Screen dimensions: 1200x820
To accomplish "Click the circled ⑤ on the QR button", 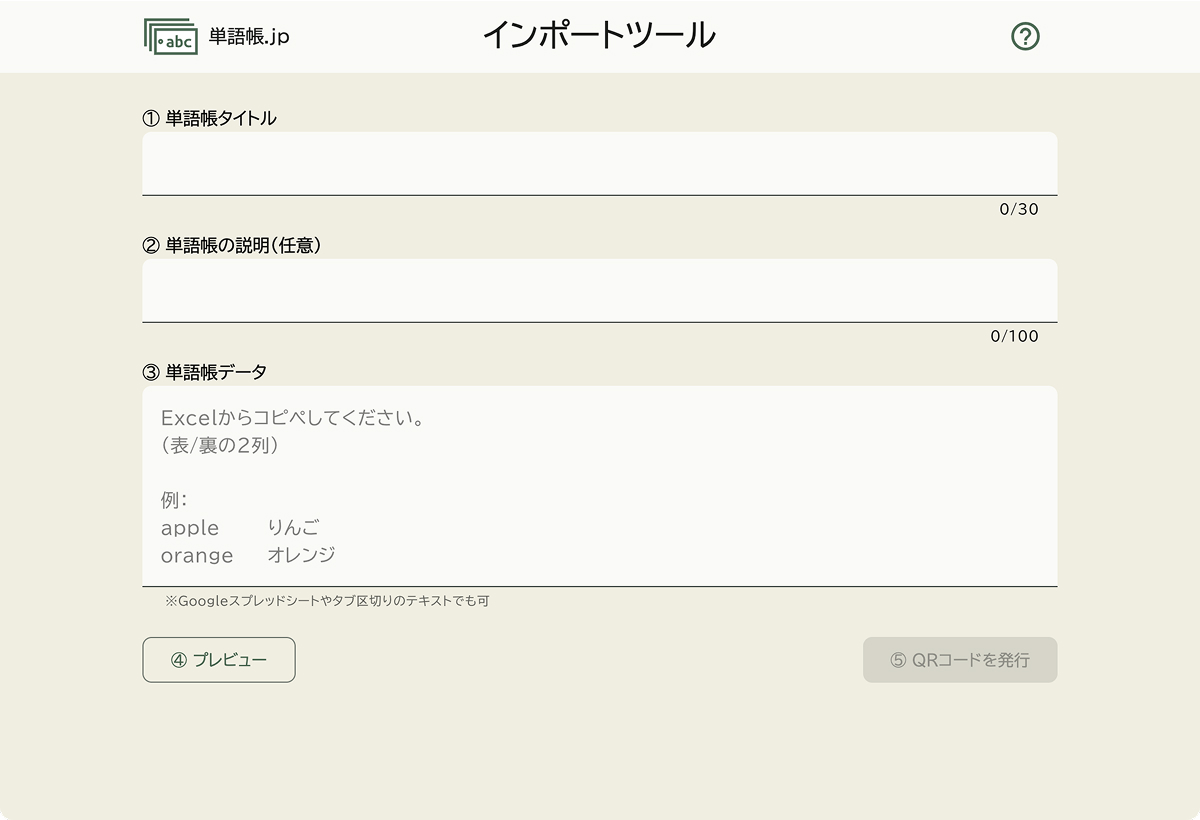I will 898,660.
